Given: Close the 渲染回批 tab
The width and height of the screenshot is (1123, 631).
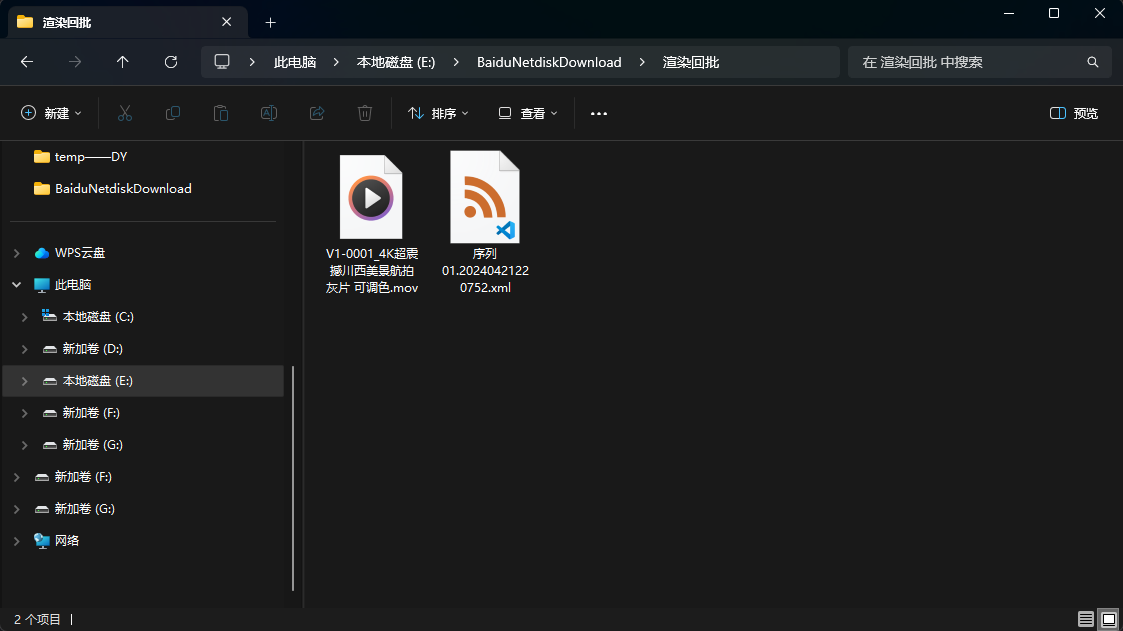Looking at the screenshot, I should (226, 22).
